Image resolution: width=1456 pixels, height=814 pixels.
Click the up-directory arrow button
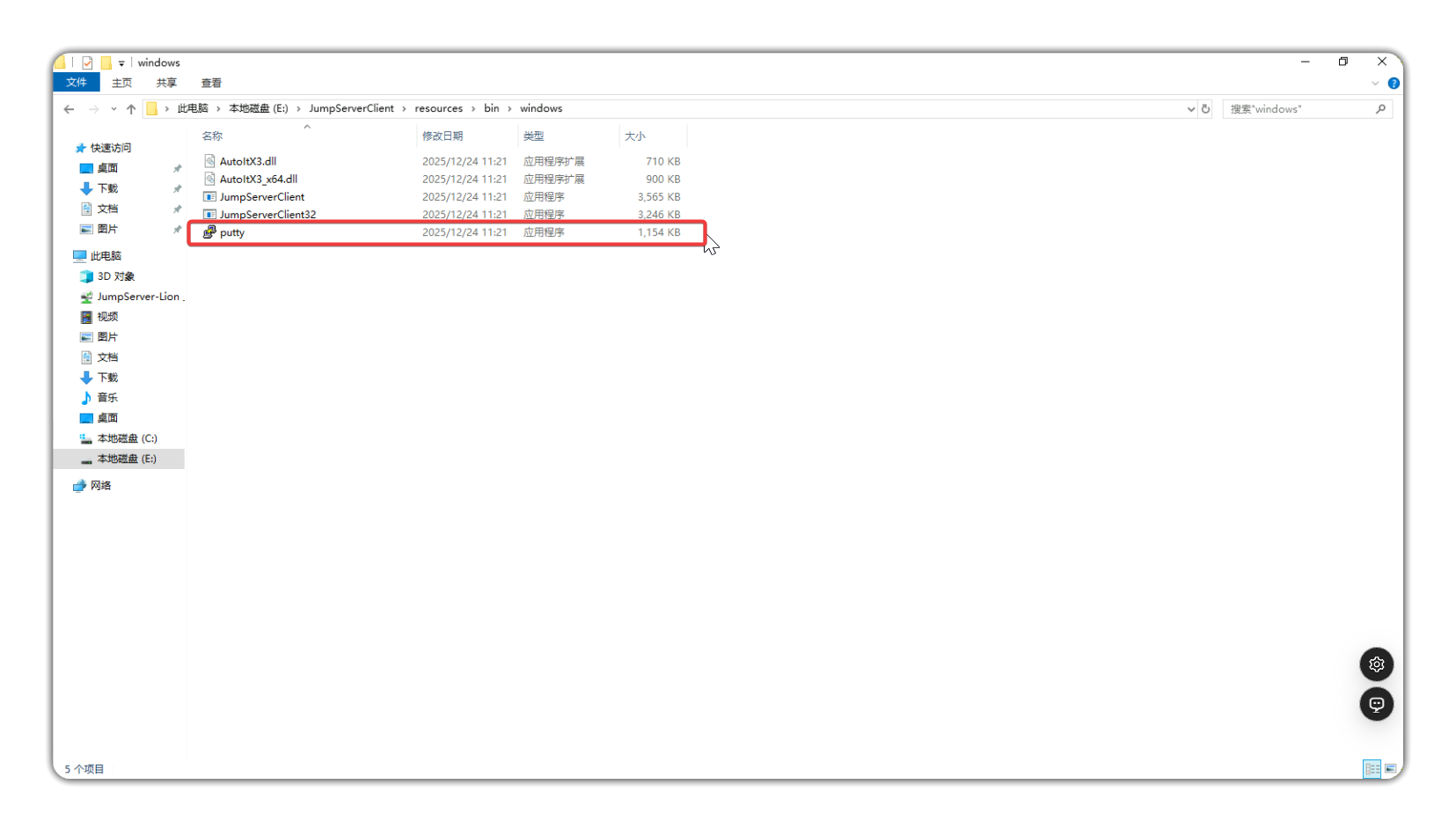(x=131, y=109)
